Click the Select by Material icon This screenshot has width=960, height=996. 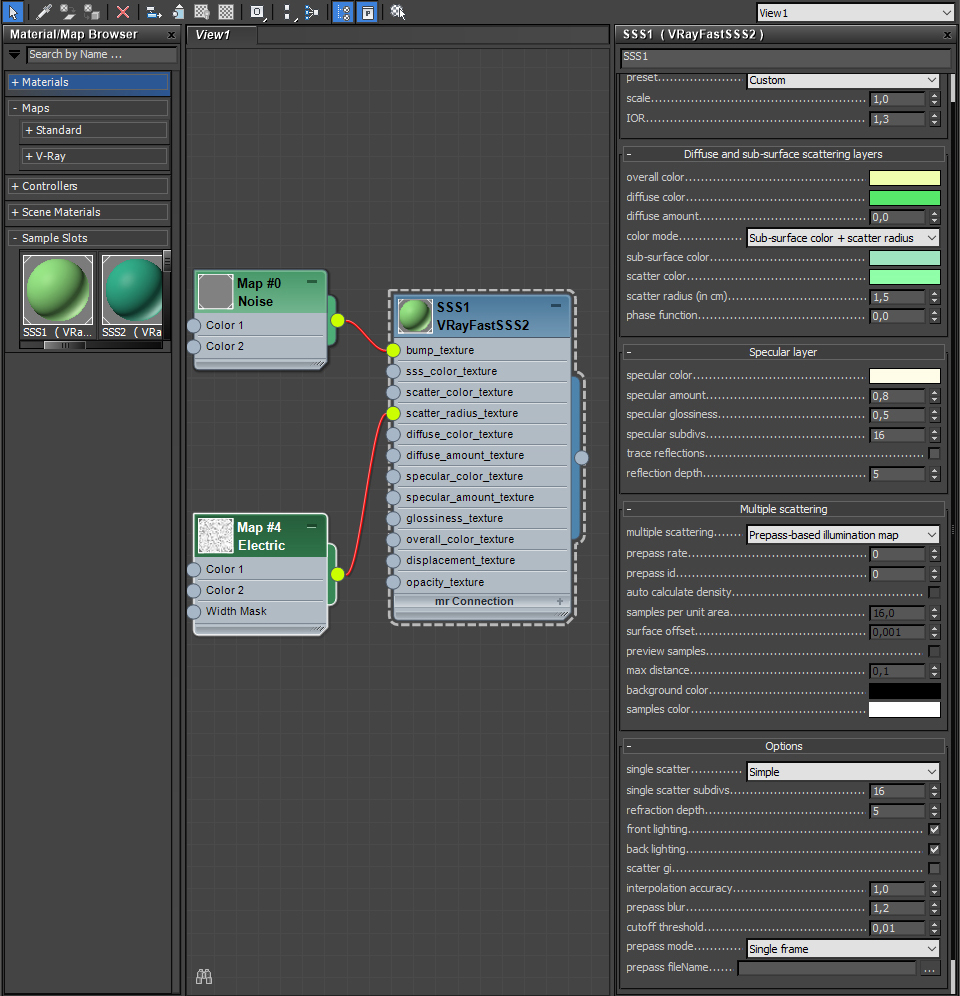(398, 11)
